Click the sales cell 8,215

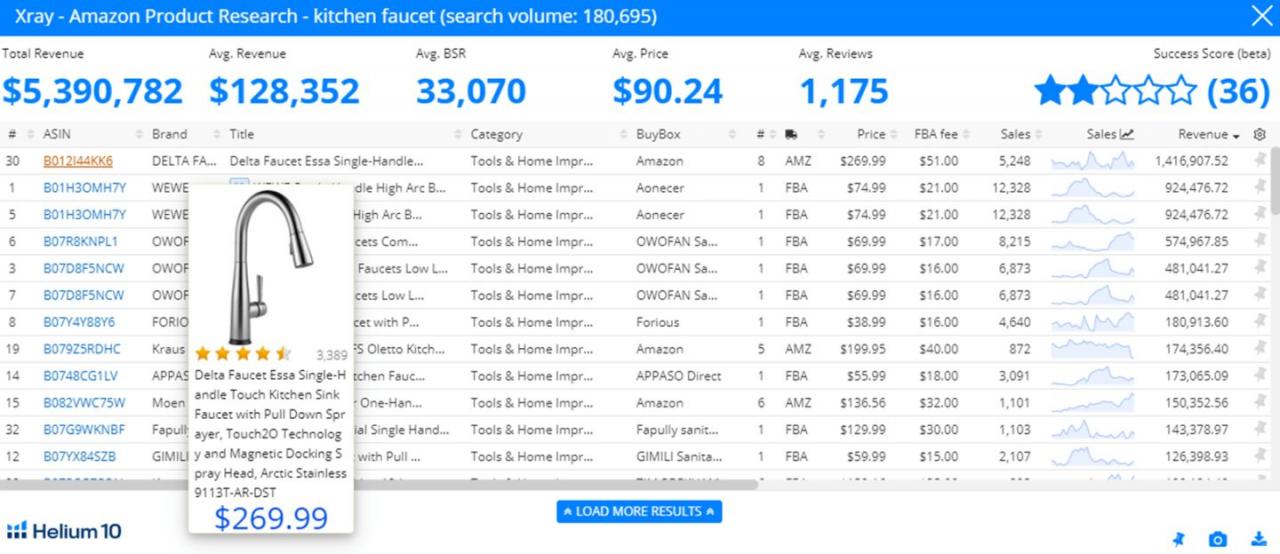click(1014, 241)
